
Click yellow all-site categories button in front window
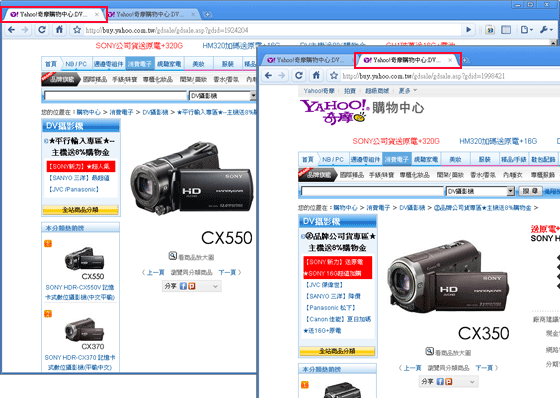(x=338, y=351)
